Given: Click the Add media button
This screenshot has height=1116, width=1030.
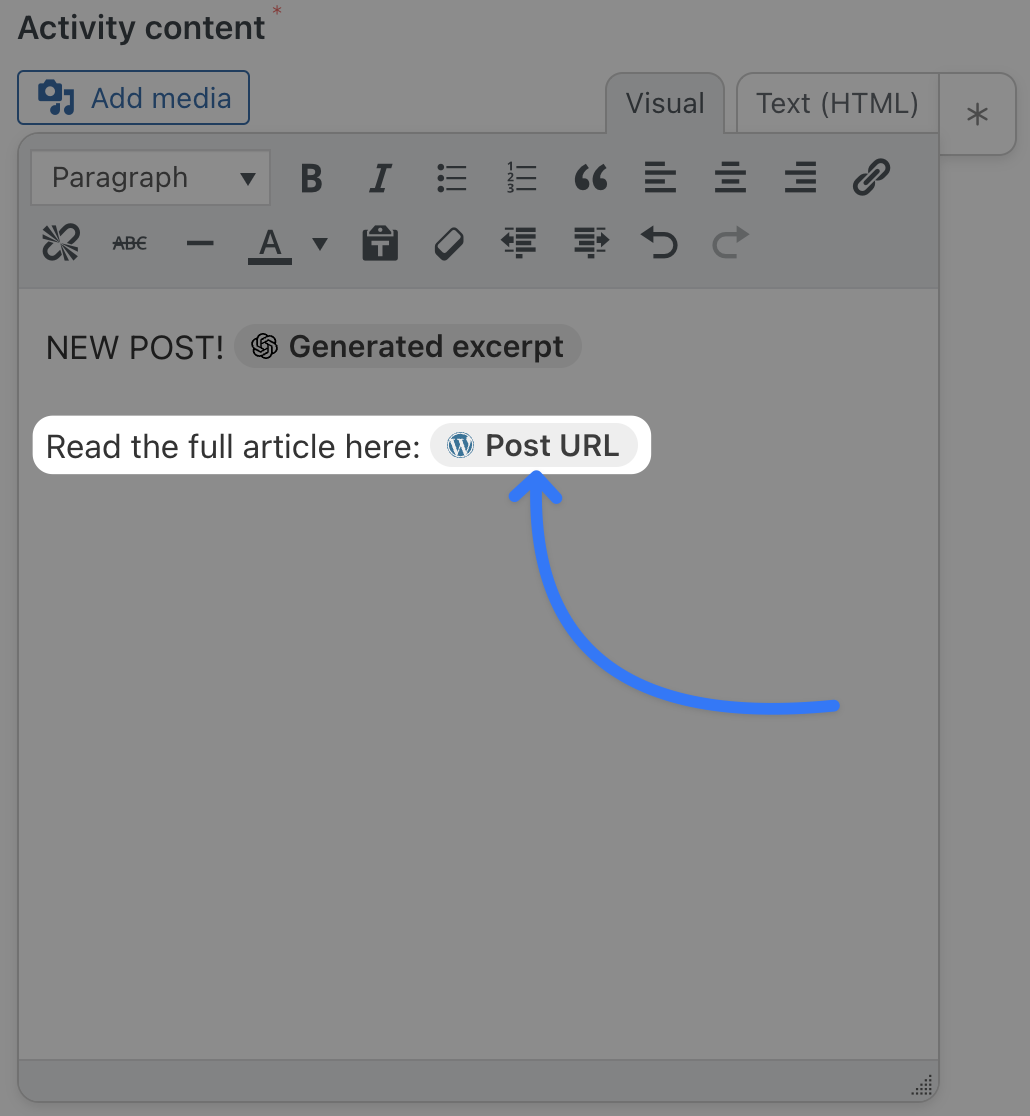Looking at the screenshot, I should coord(133,98).
